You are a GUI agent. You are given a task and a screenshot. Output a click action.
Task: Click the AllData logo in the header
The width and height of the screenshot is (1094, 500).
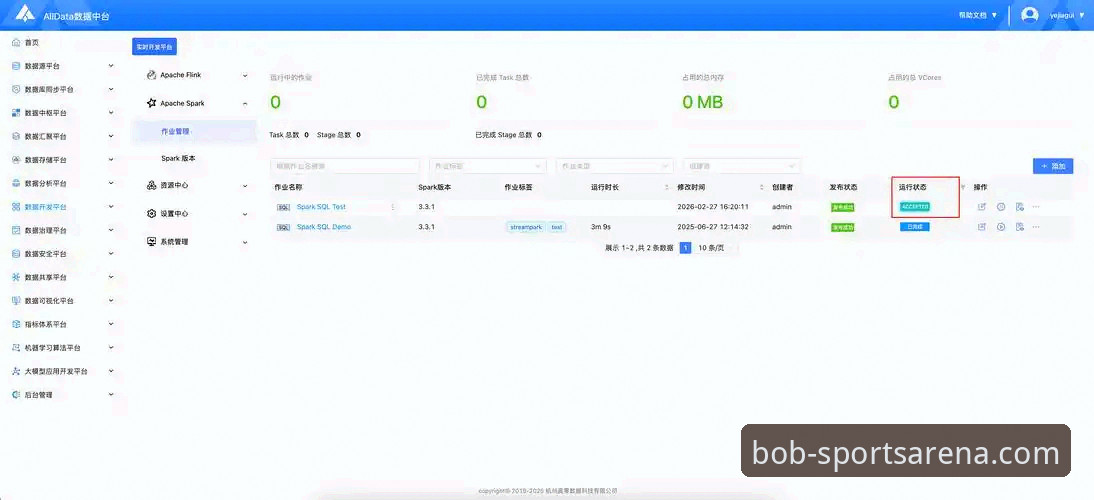(x=25, y=15)
